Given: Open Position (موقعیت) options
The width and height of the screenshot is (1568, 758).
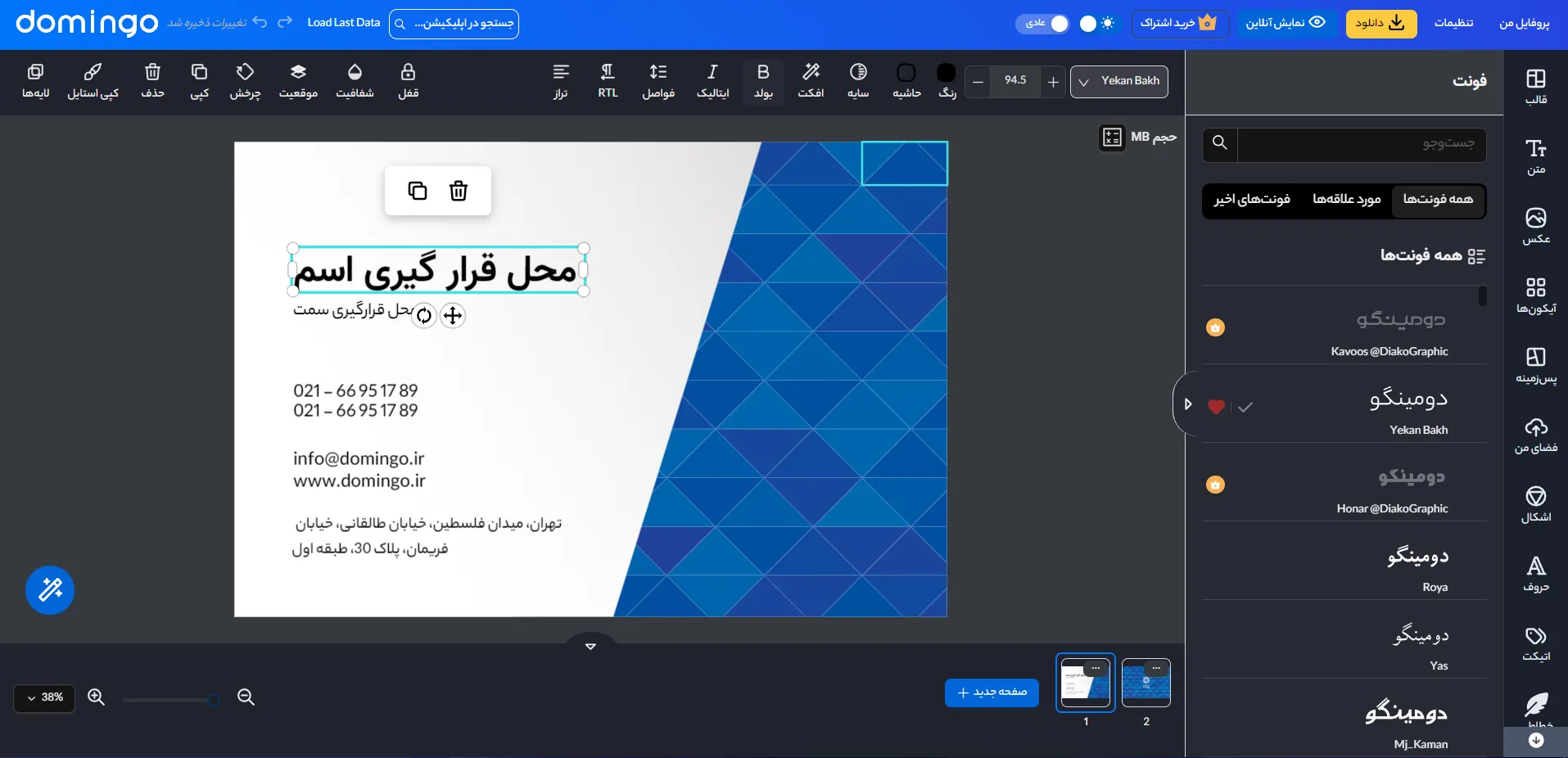Looking at the screenshot, I should (298, 81).
